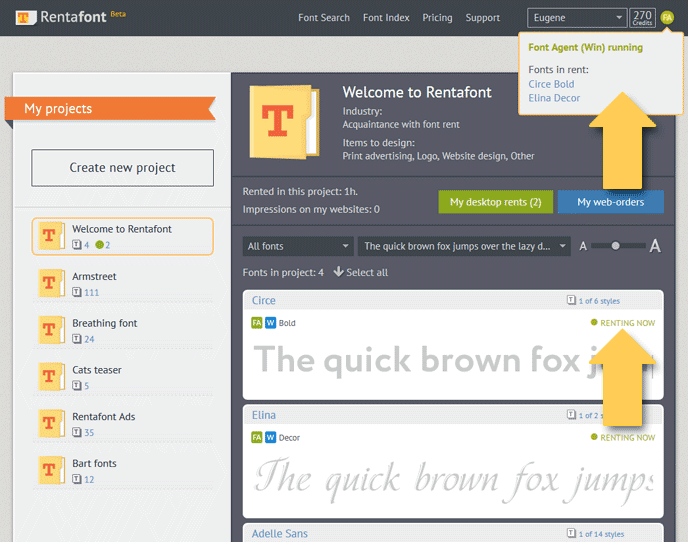Open Elina Decor link in Fonts in rent

(x=554, y=98)
